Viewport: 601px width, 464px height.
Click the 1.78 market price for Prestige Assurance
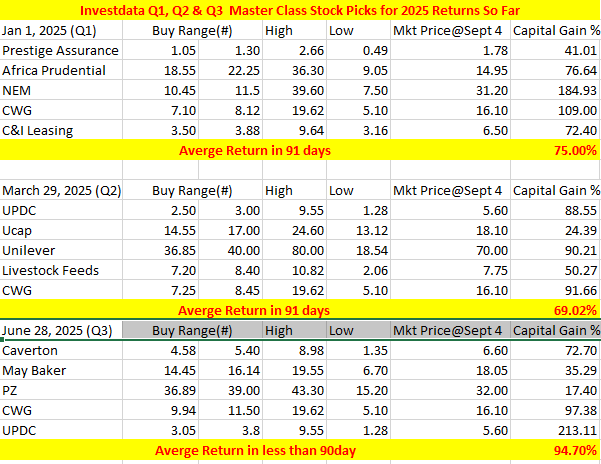click(450, 50)
